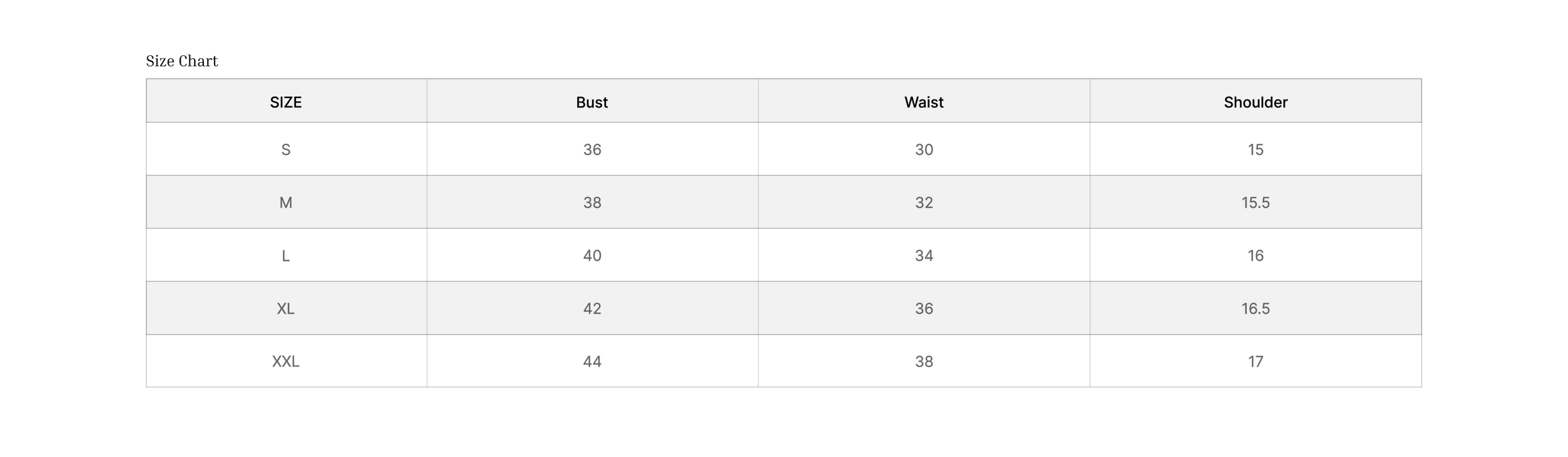Select the XL size row label
This screenshot has height=457, width=1568.
[x=286, y=309]
